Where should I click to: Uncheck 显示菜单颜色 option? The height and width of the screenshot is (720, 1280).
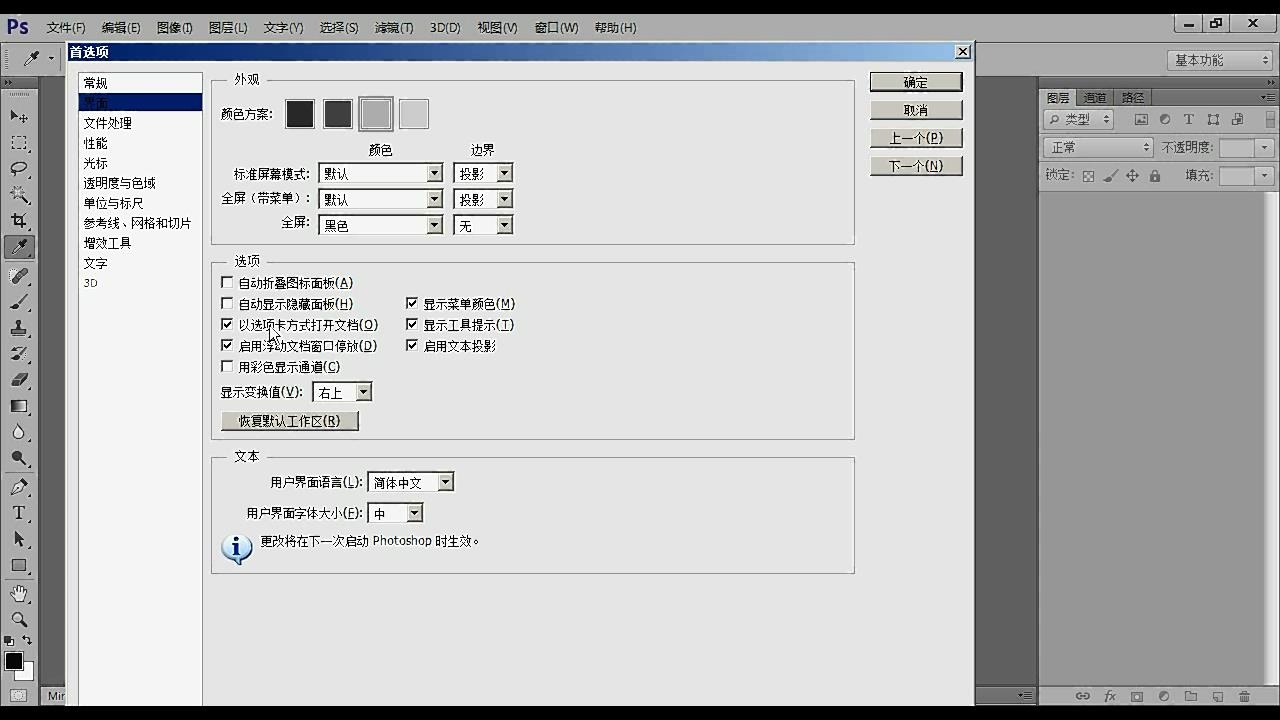412,304
